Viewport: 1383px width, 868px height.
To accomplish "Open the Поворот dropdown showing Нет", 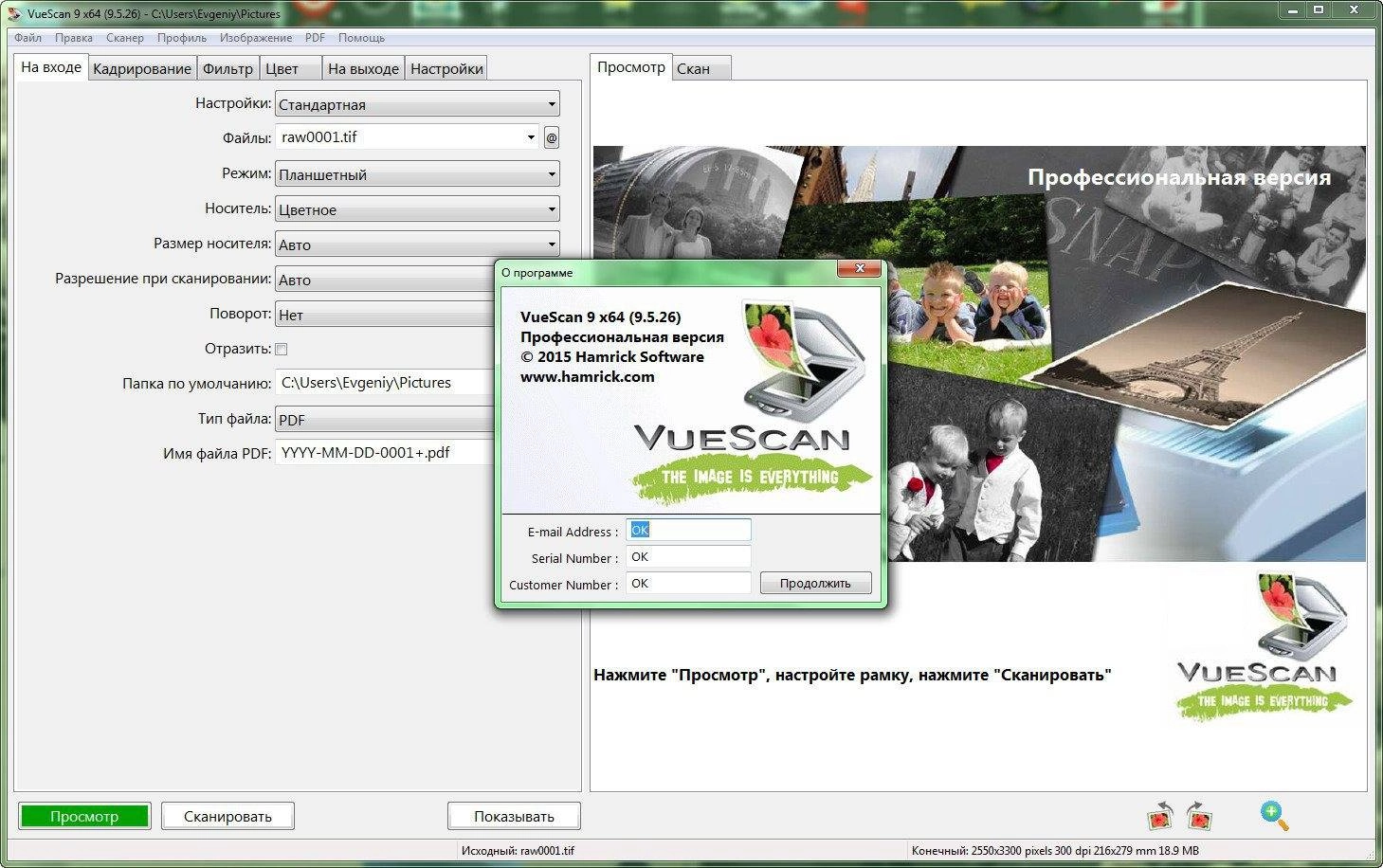I will click(x=384, y=315).
